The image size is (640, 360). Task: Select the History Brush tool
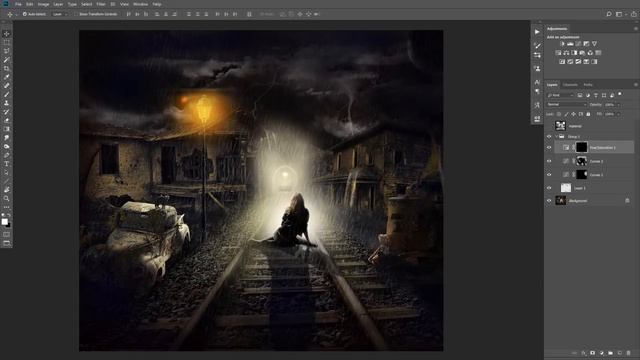coord(7,112)
